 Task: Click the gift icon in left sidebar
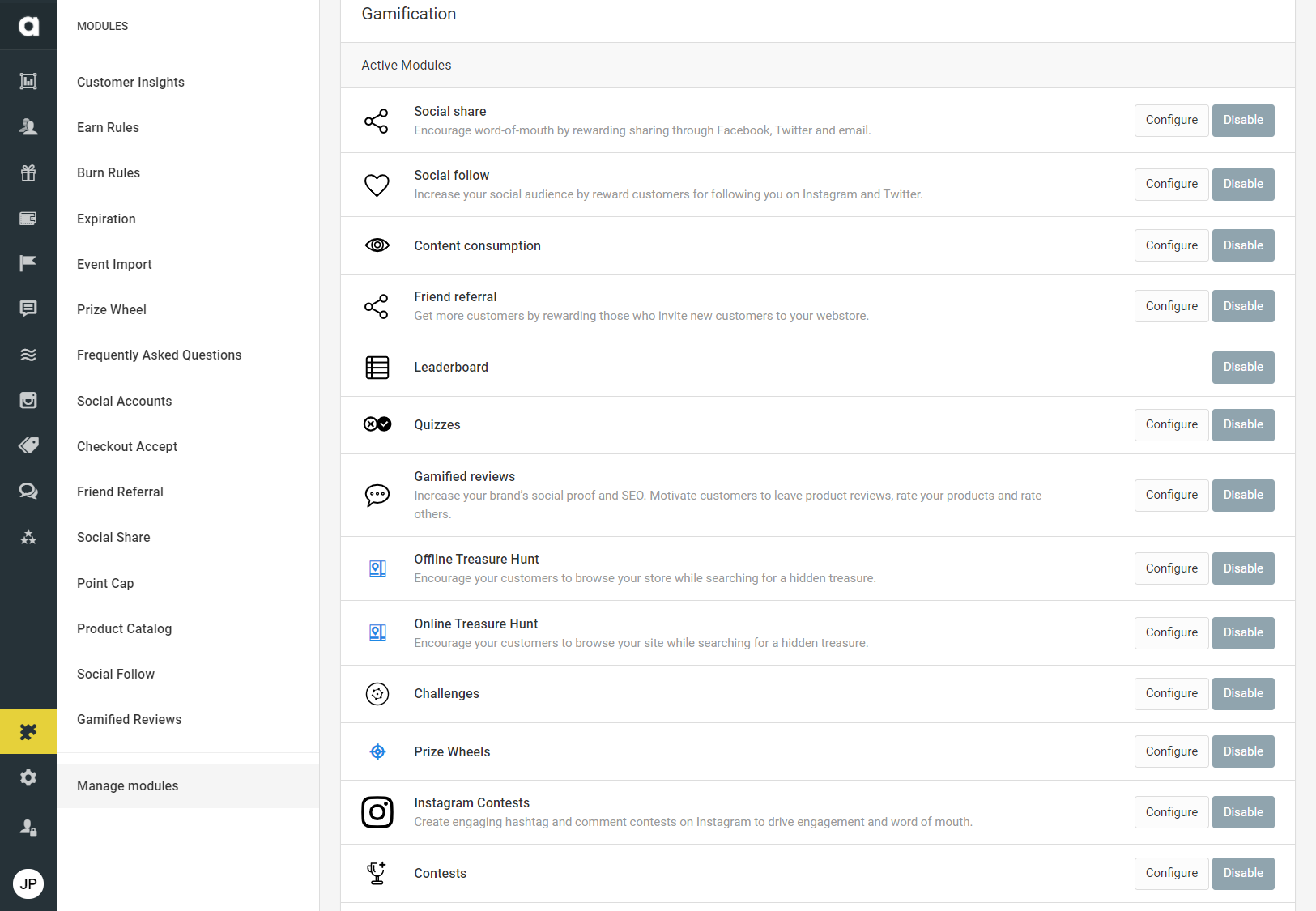[28, 172]
